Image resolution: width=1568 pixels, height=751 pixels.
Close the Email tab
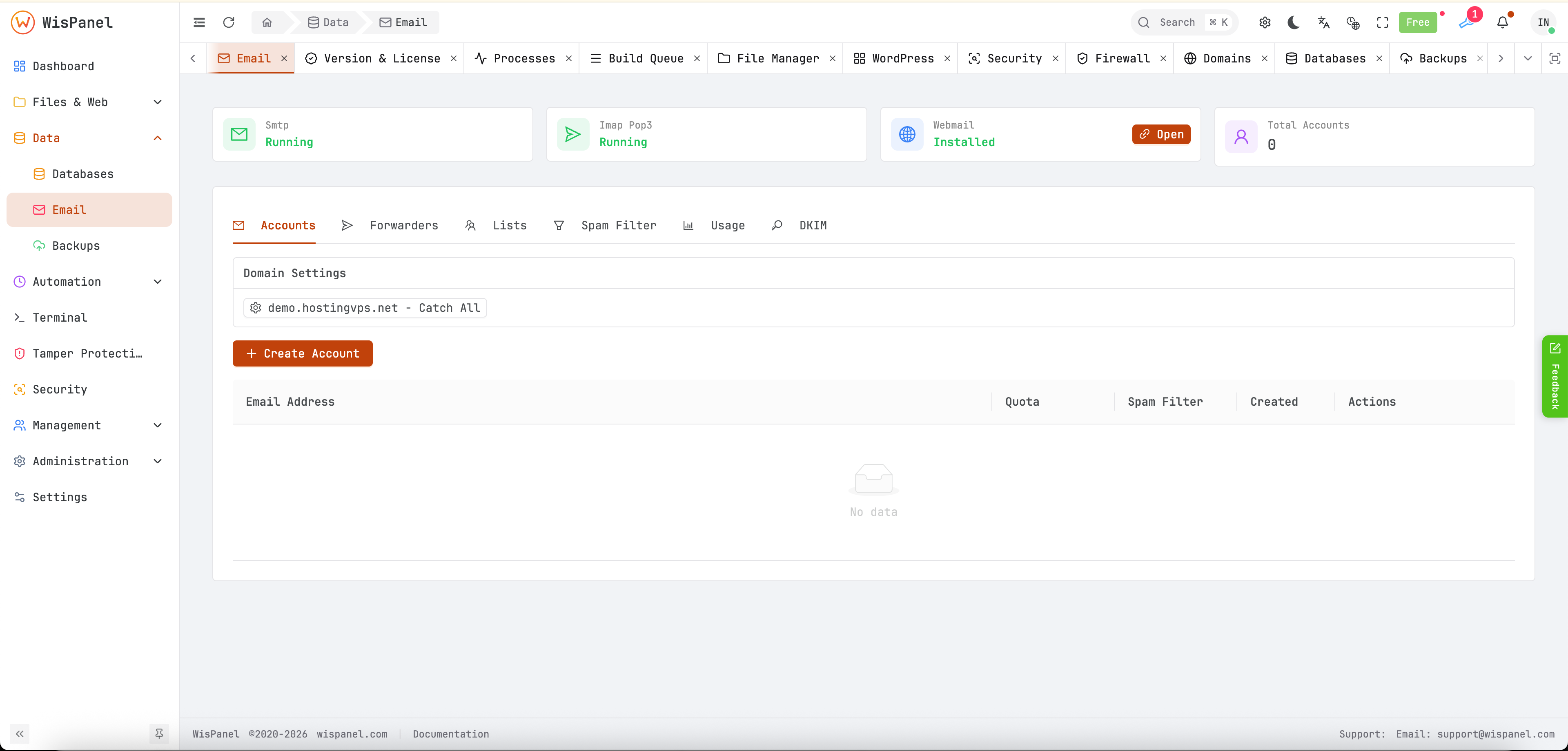pyautogui.click(x=284, y=58)
